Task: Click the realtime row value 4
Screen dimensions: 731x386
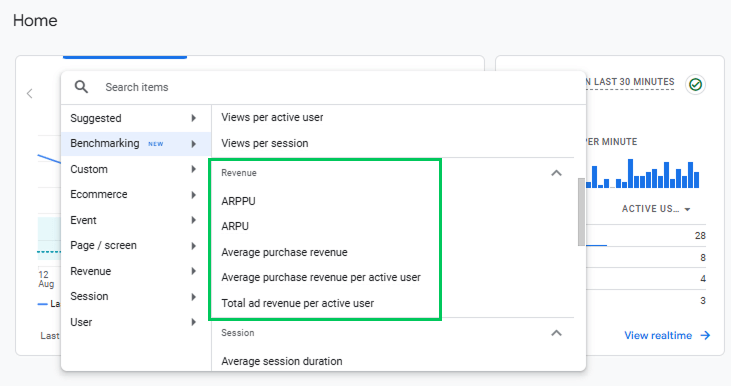Action: 703,279
